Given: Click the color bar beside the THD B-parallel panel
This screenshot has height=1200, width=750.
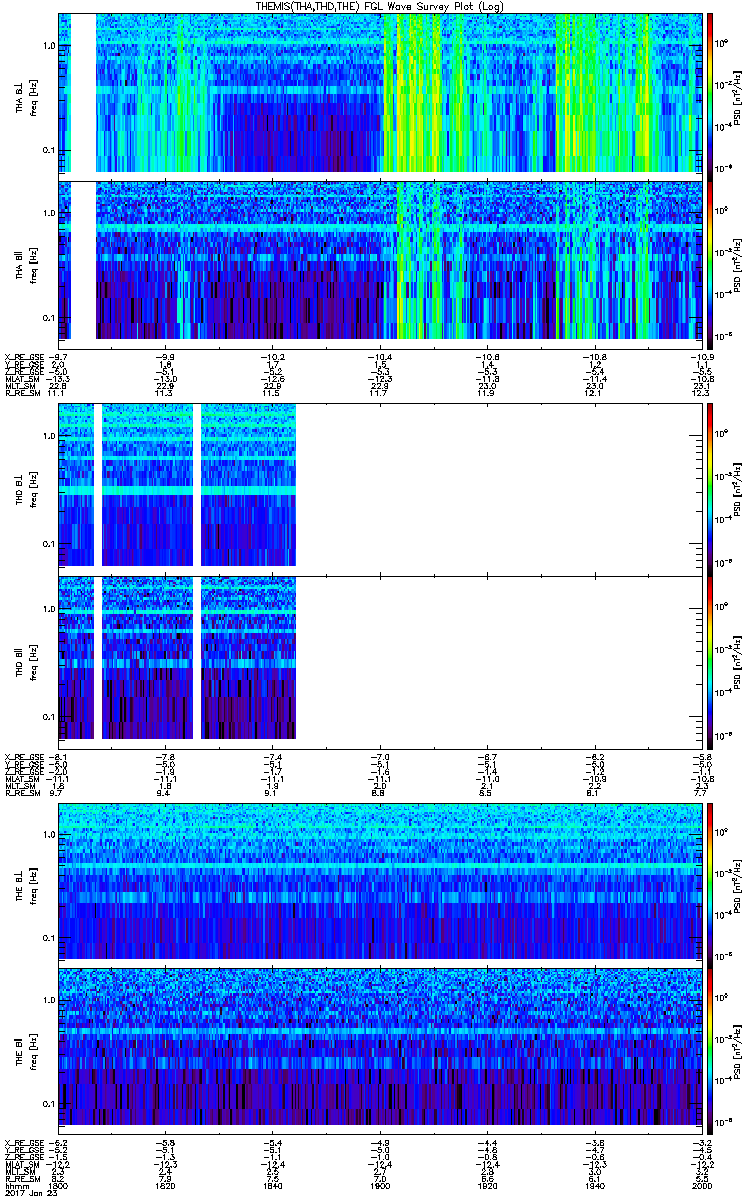Looking at the screenshot, I should (x=710, y=661).
